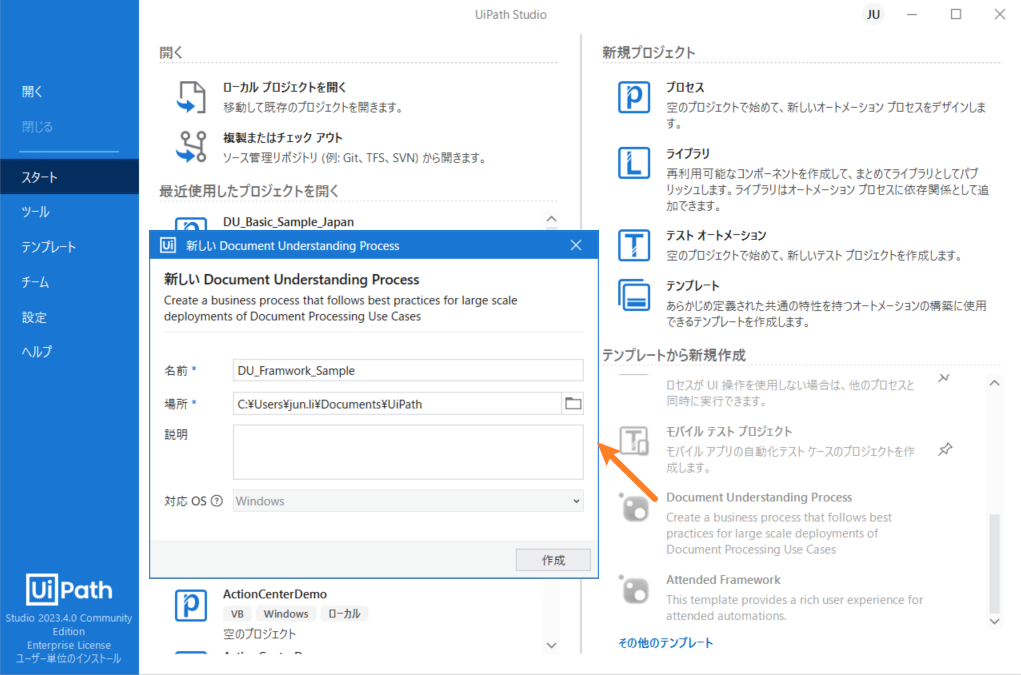Click recent projects list scroll-up arrow
1021x675 pixels.
(x=552, y=219)
